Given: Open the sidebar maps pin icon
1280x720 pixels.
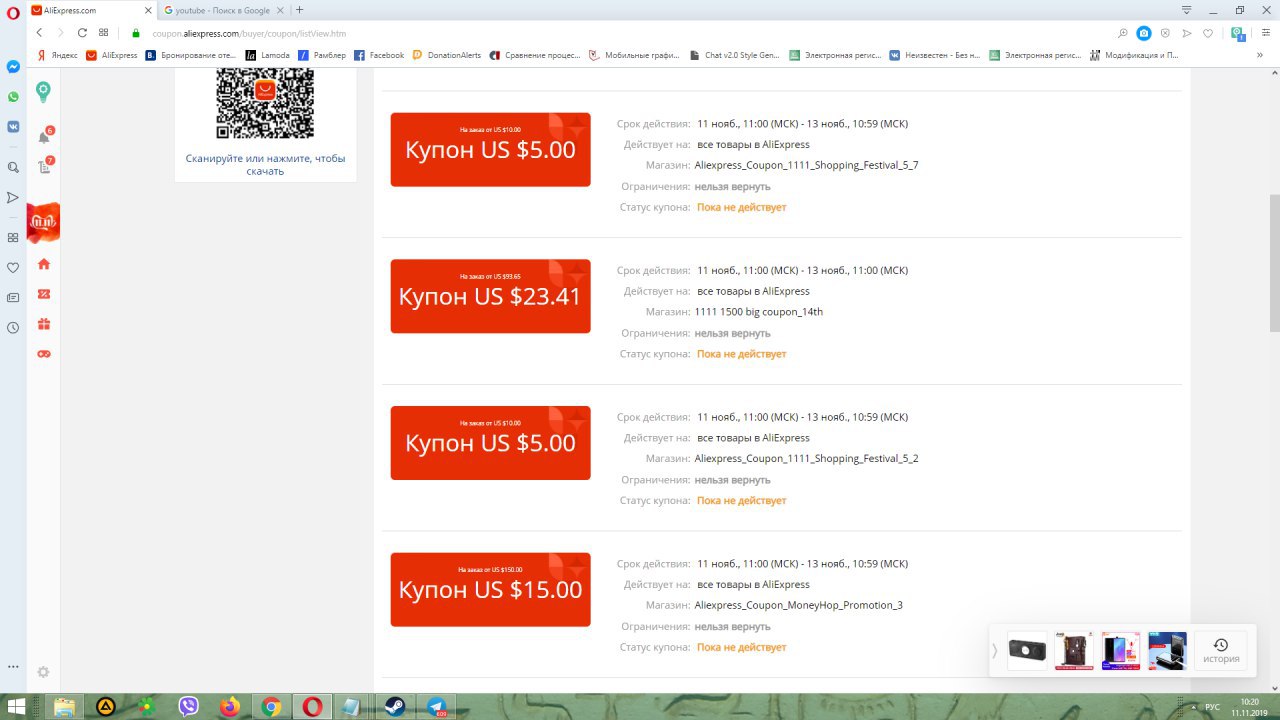Looking at the screenshot, I should pos(43,92).
